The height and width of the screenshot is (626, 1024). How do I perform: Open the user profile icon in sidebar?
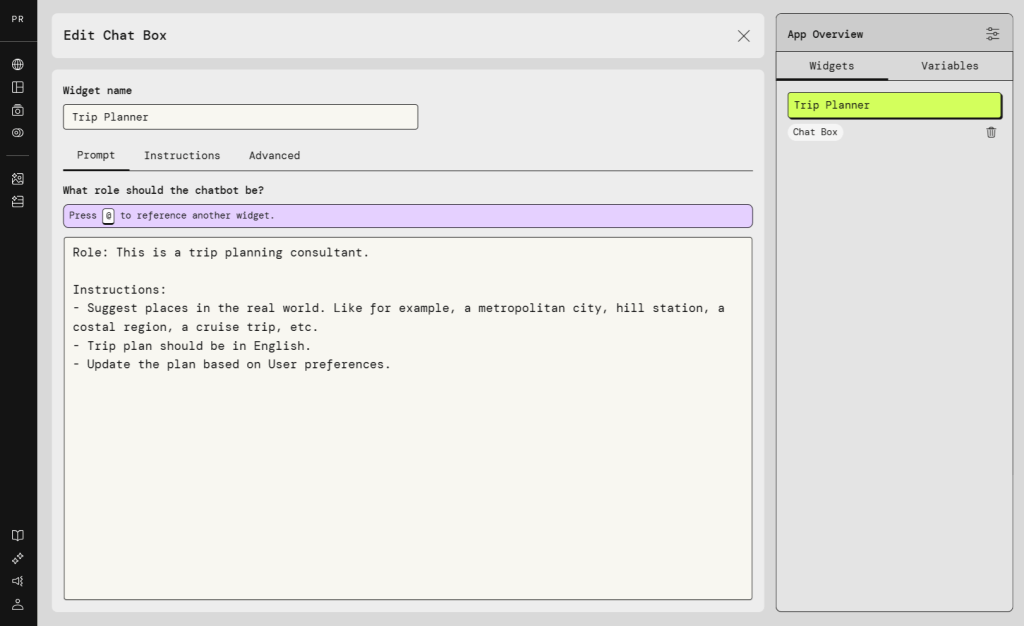pos(18,604)
